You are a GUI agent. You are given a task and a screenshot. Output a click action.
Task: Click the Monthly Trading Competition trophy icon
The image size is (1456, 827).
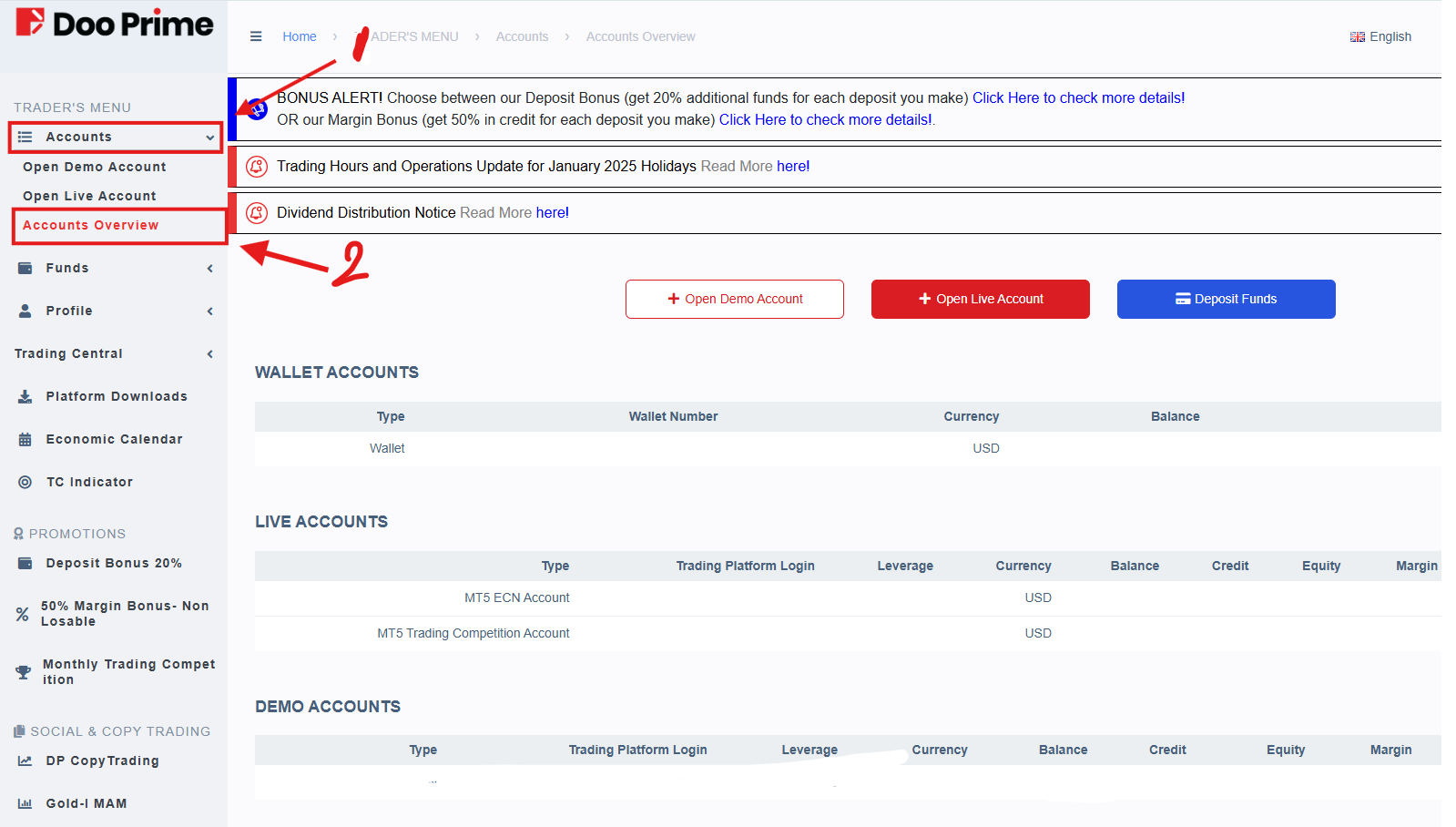[24, 672]
